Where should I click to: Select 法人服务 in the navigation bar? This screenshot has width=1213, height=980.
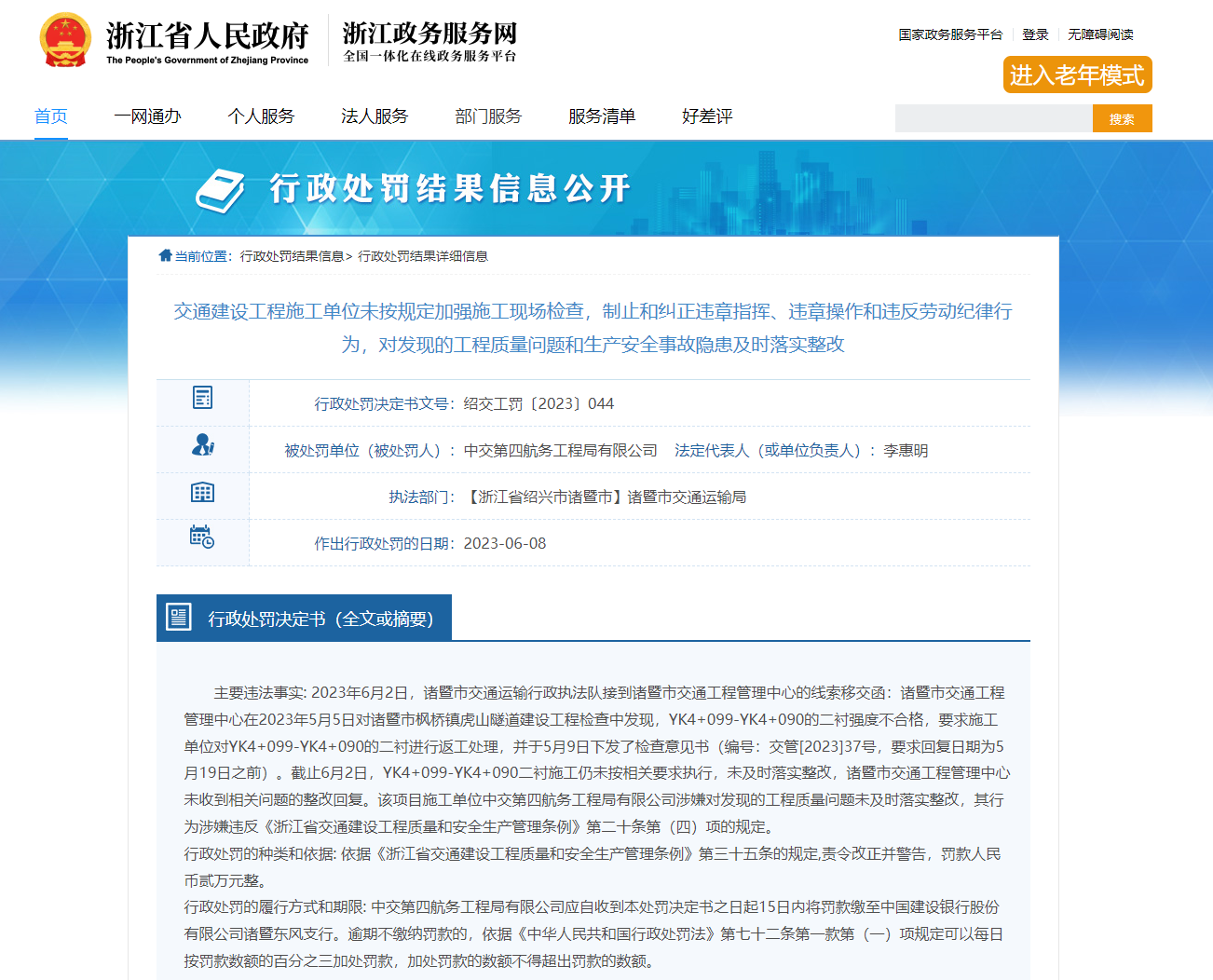pos(375,116)
